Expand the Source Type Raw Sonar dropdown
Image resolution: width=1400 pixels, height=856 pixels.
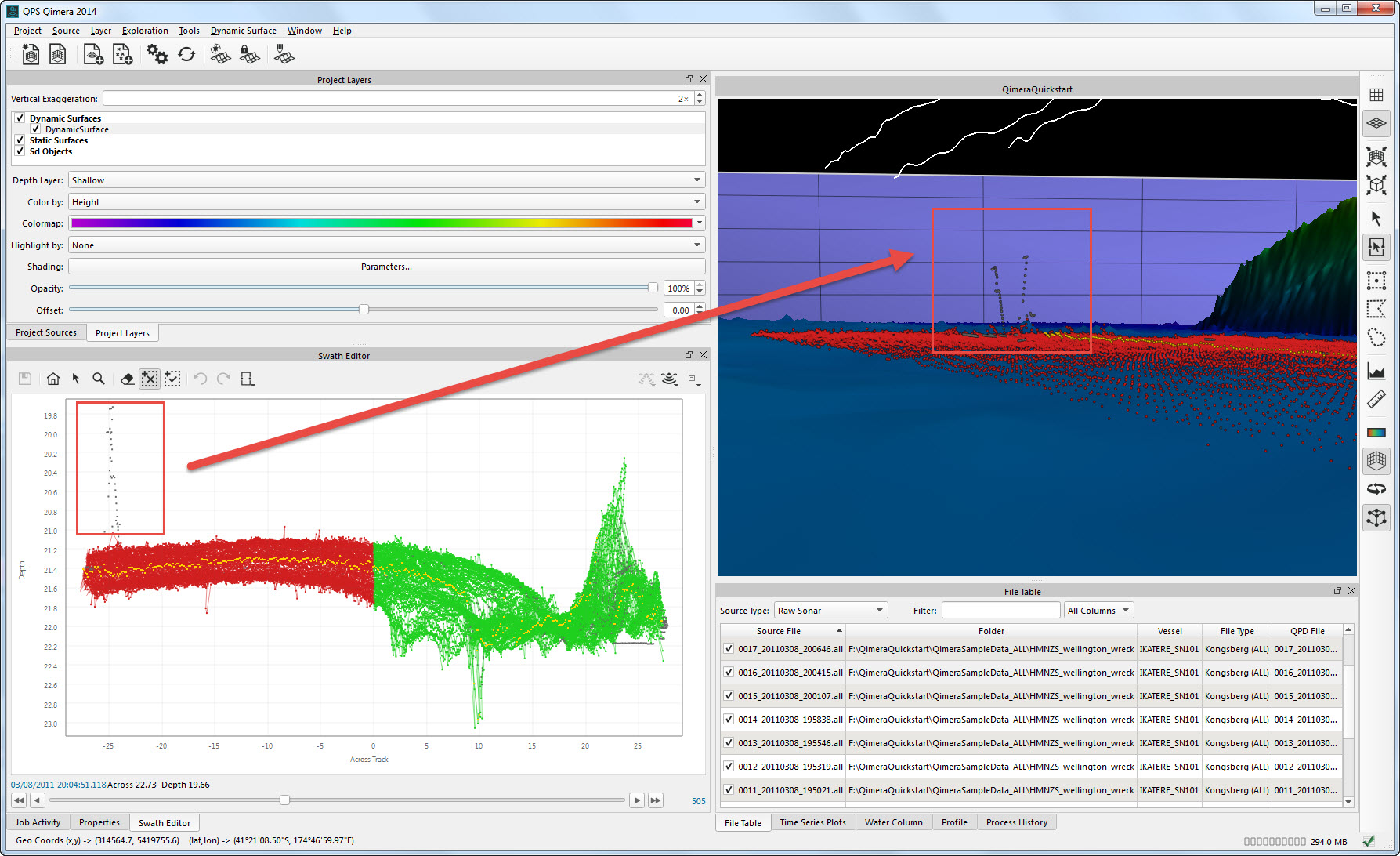(x=830, y=611)
